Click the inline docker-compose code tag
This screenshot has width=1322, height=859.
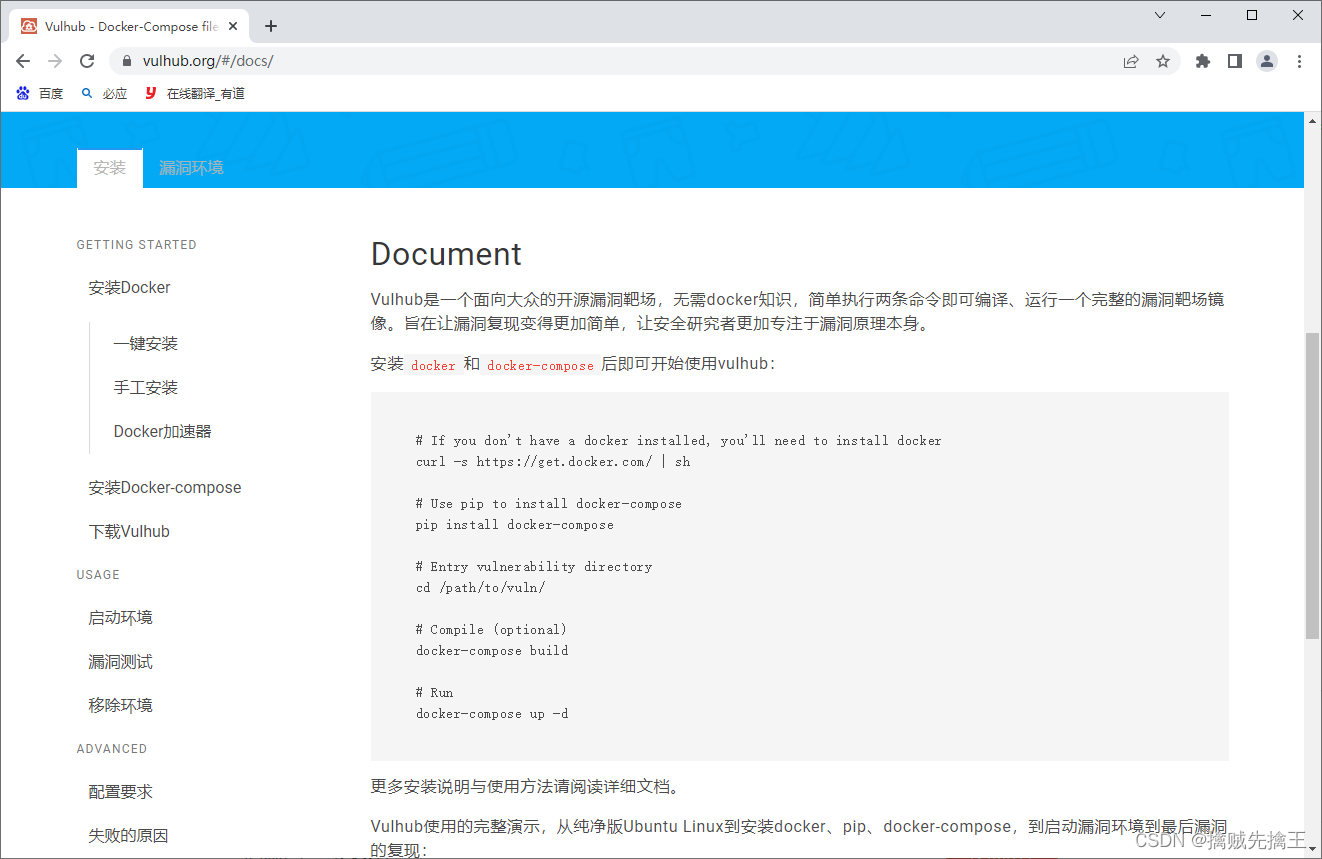click(540, 365)
